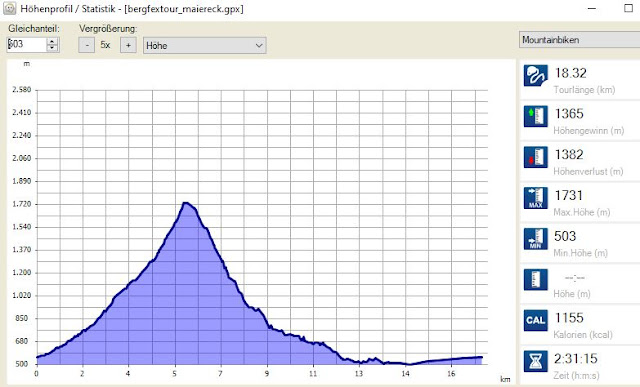Click the 1.720 y-axis label
This screenshot has width=640, height=387.
click(x=22, y=204)
